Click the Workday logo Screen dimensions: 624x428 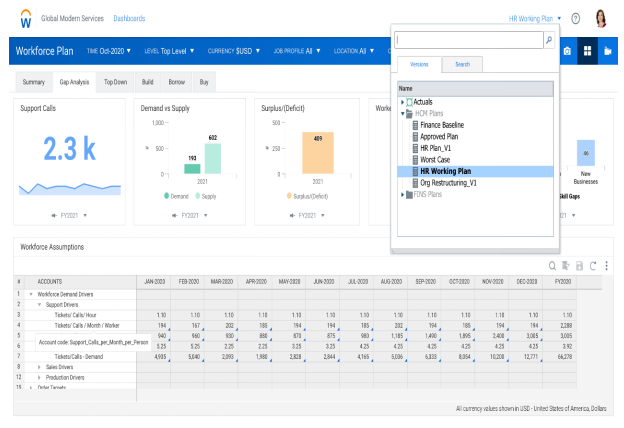click(x=26, y=19)
